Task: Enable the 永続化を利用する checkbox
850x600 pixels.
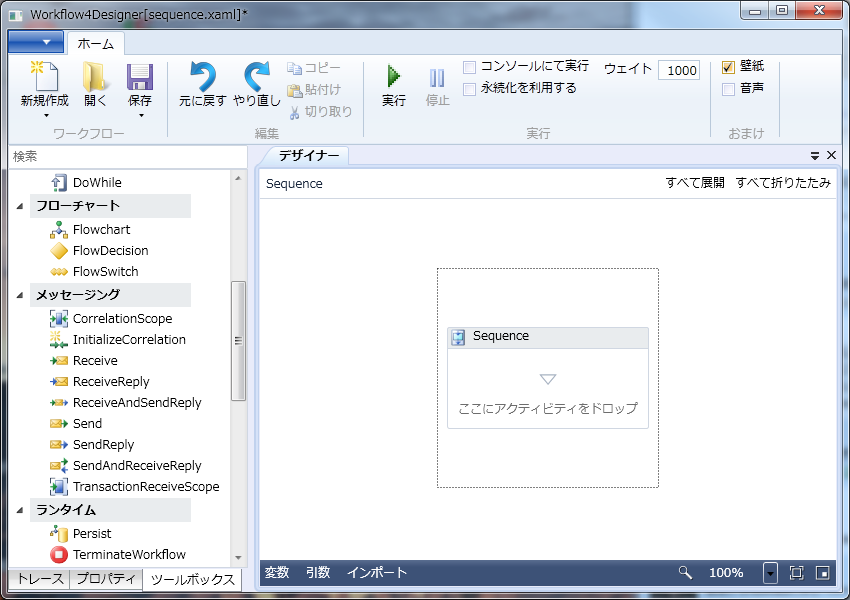Action: click(469, 89)
